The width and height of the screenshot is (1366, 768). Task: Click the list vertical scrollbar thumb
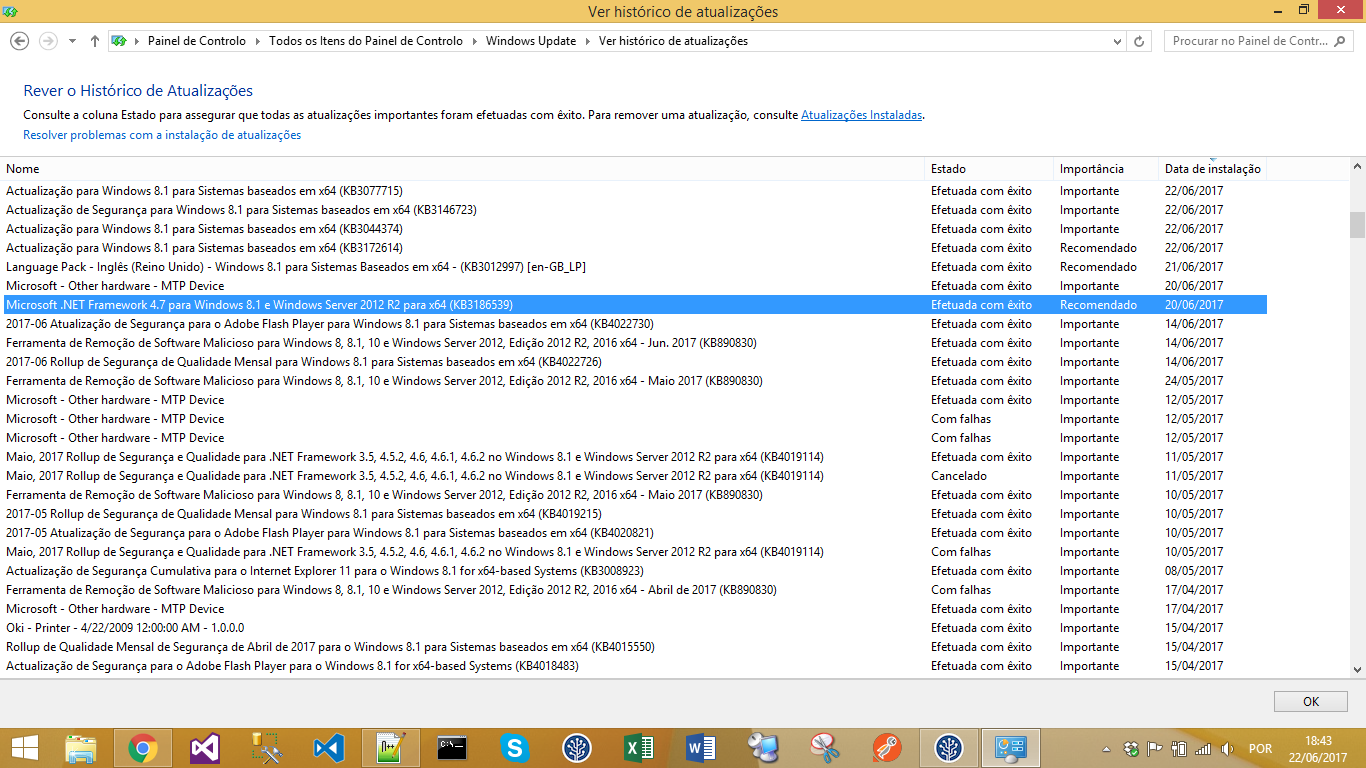(x=1357, y=225)
